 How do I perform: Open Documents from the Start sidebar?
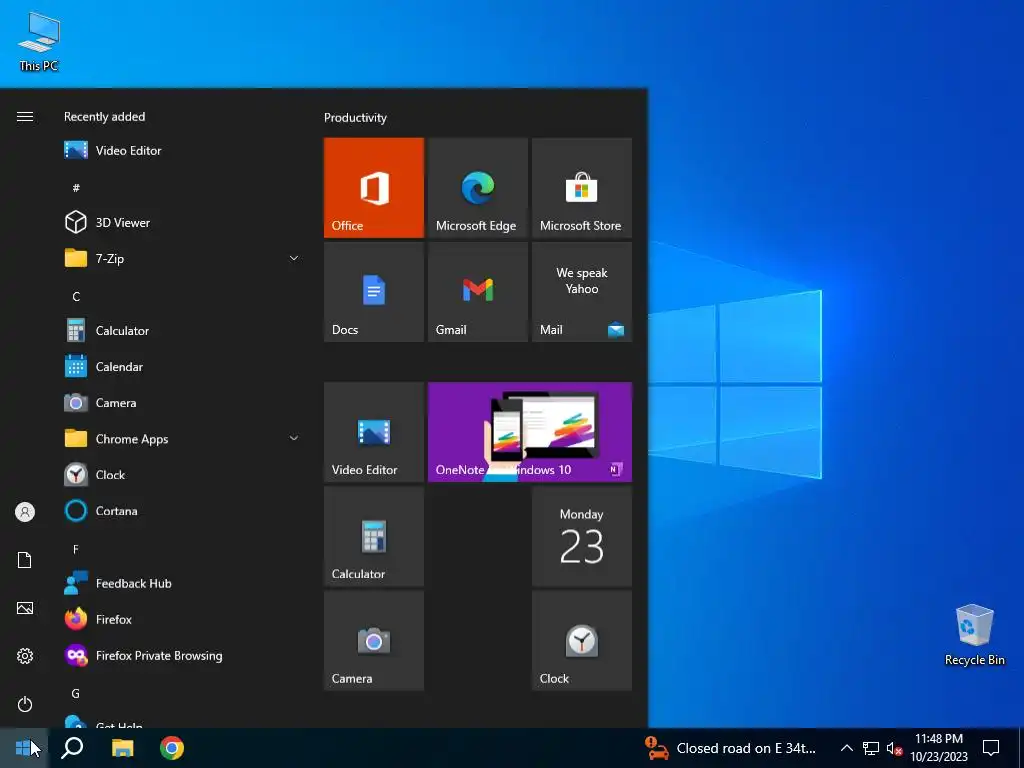(25, 560)
